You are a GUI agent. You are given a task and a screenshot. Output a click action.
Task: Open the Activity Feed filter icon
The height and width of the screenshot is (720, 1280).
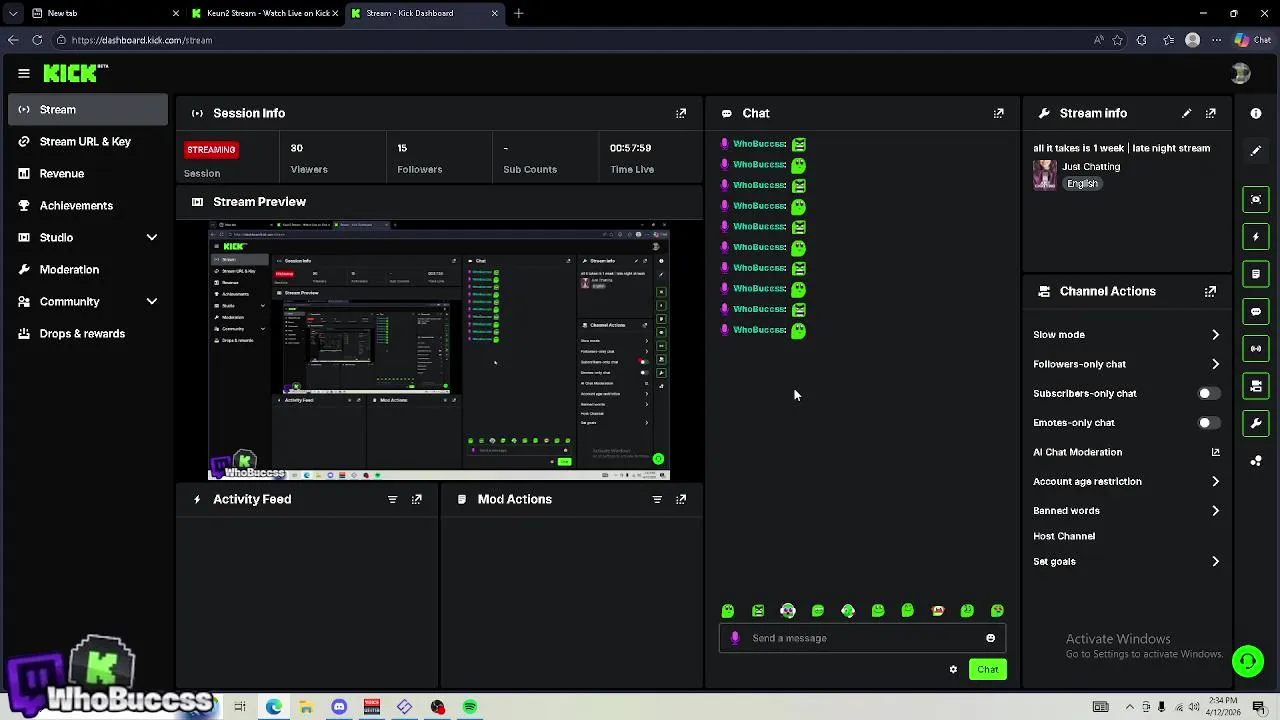tap(392, 499)
